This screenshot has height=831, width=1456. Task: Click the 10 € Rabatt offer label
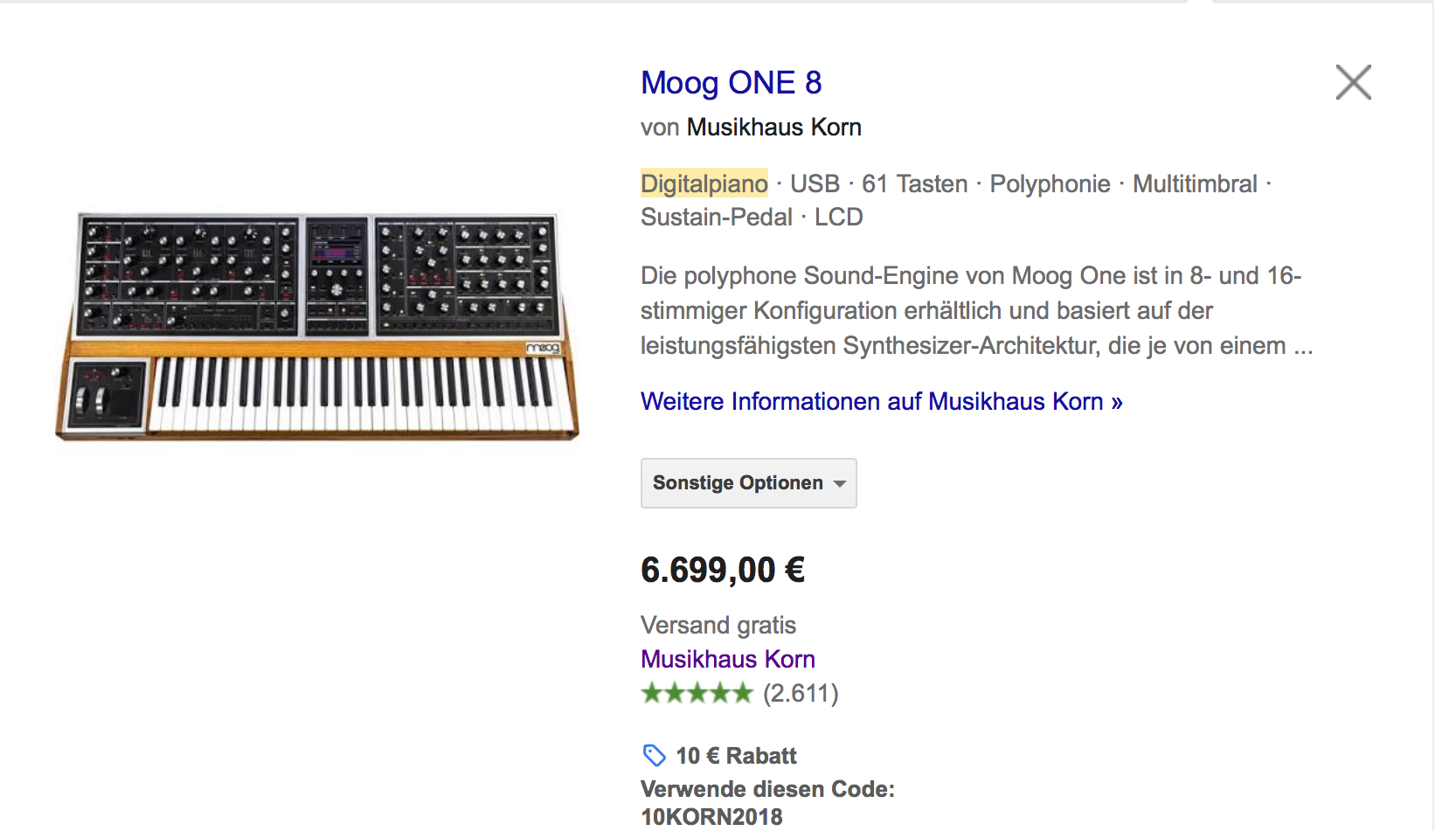pyautogui.click(x=736, y=756)
